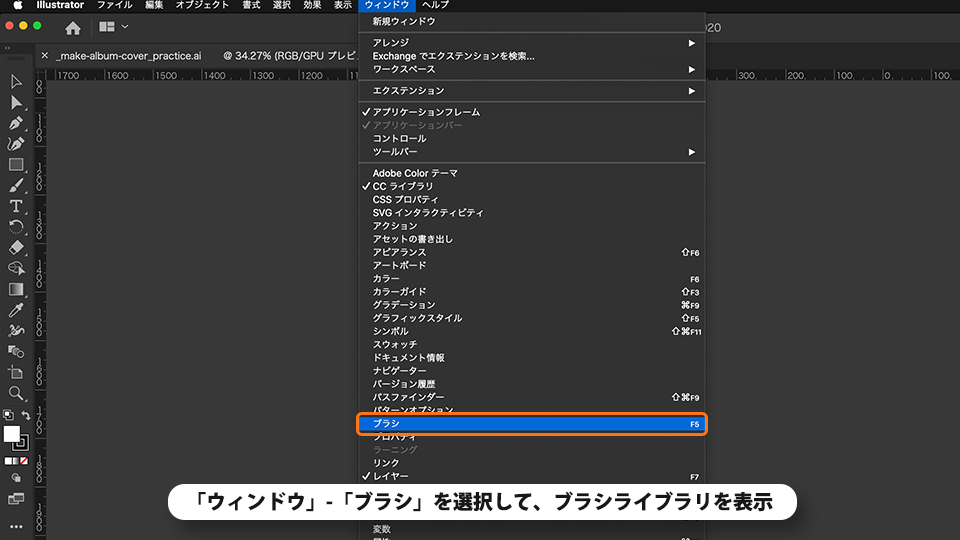
Task: Toggle the アピアランス panel
Action: 531,252
